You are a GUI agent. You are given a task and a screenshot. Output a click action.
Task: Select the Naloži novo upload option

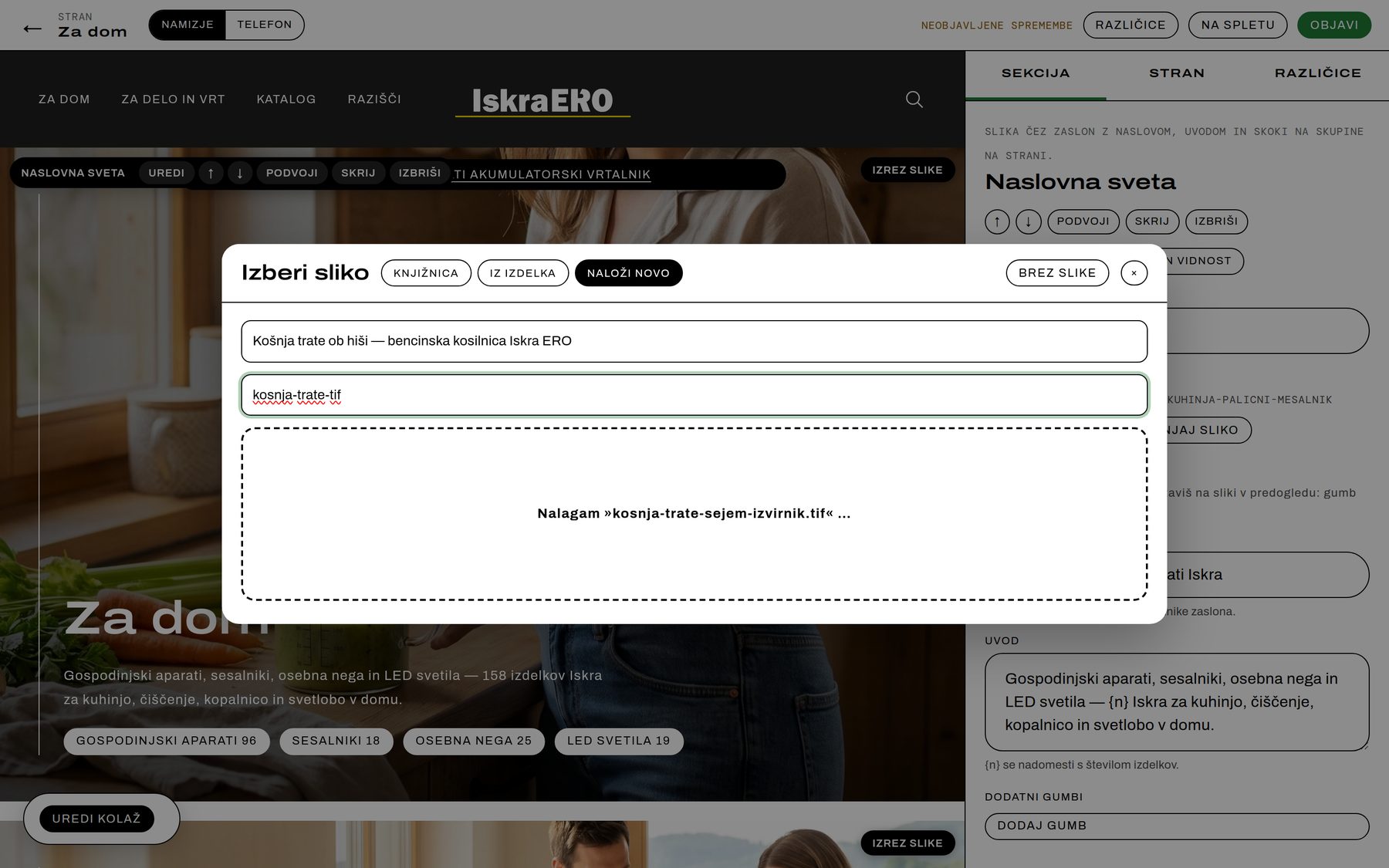pyautogui.click(x=628, y=273)
